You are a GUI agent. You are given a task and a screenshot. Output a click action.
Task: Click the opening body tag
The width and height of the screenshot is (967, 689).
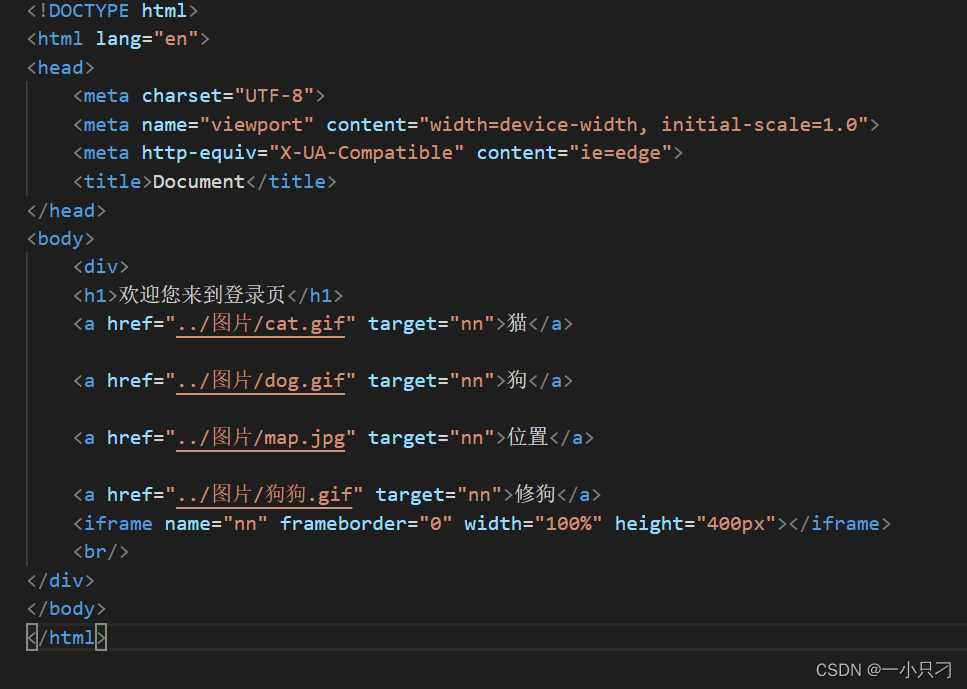(x=60, y=238)
